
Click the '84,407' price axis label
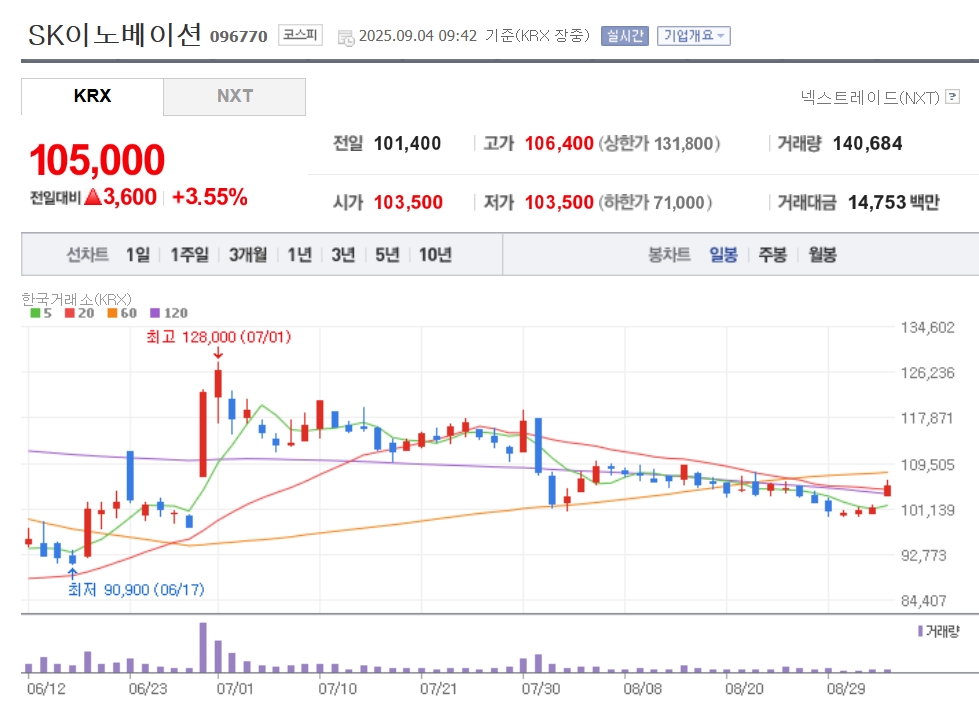tap(923, 601)
